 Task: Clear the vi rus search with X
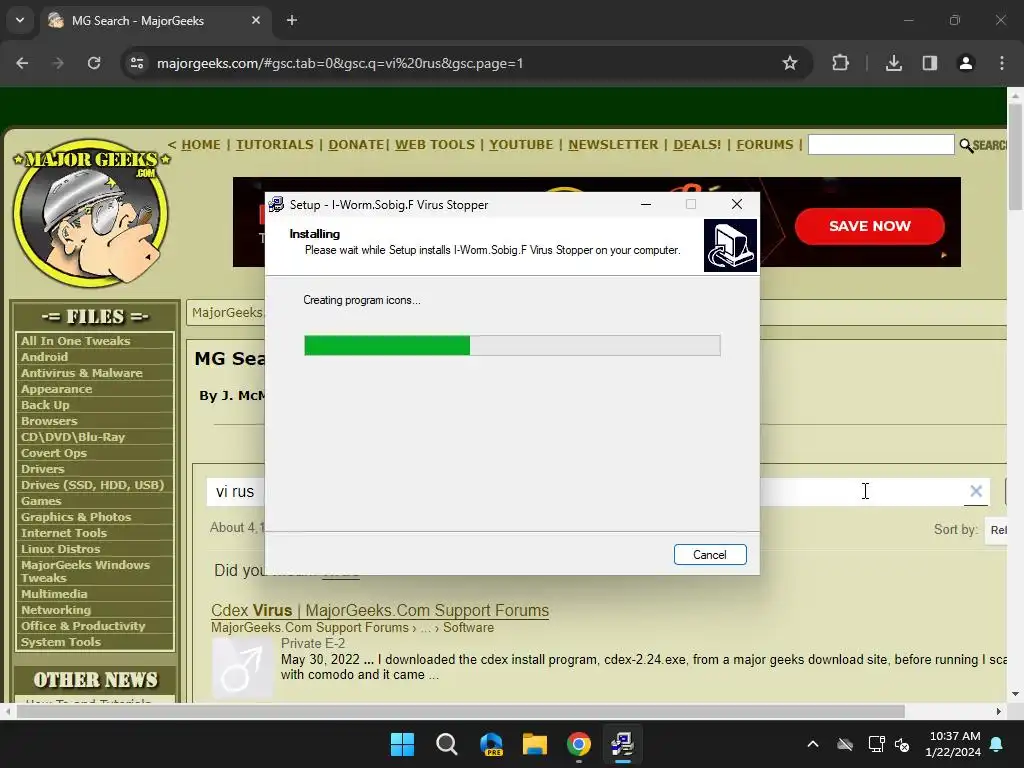click(x=976, y=491)
